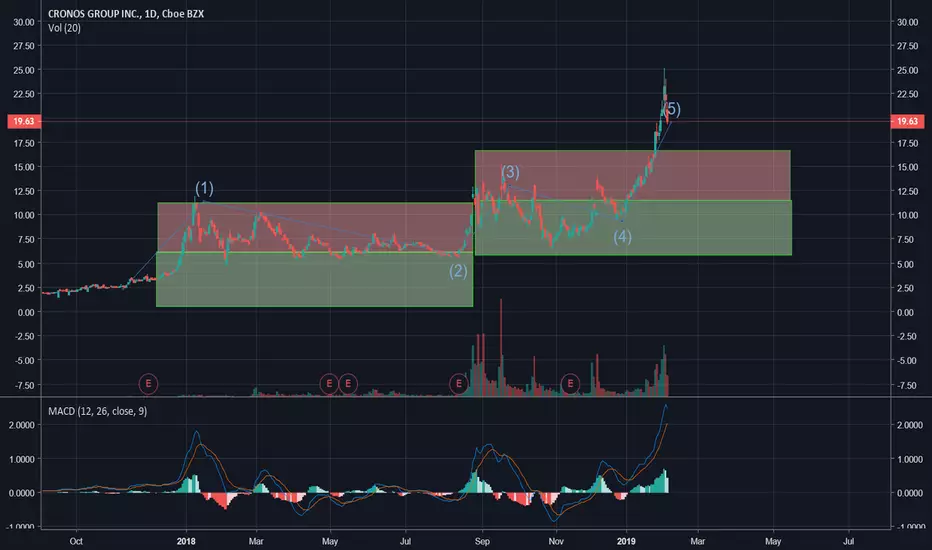The height and width of the screenshot is (550, 932).
Task: Select the wave (2) annotation label
Action: tap(458, 271)
